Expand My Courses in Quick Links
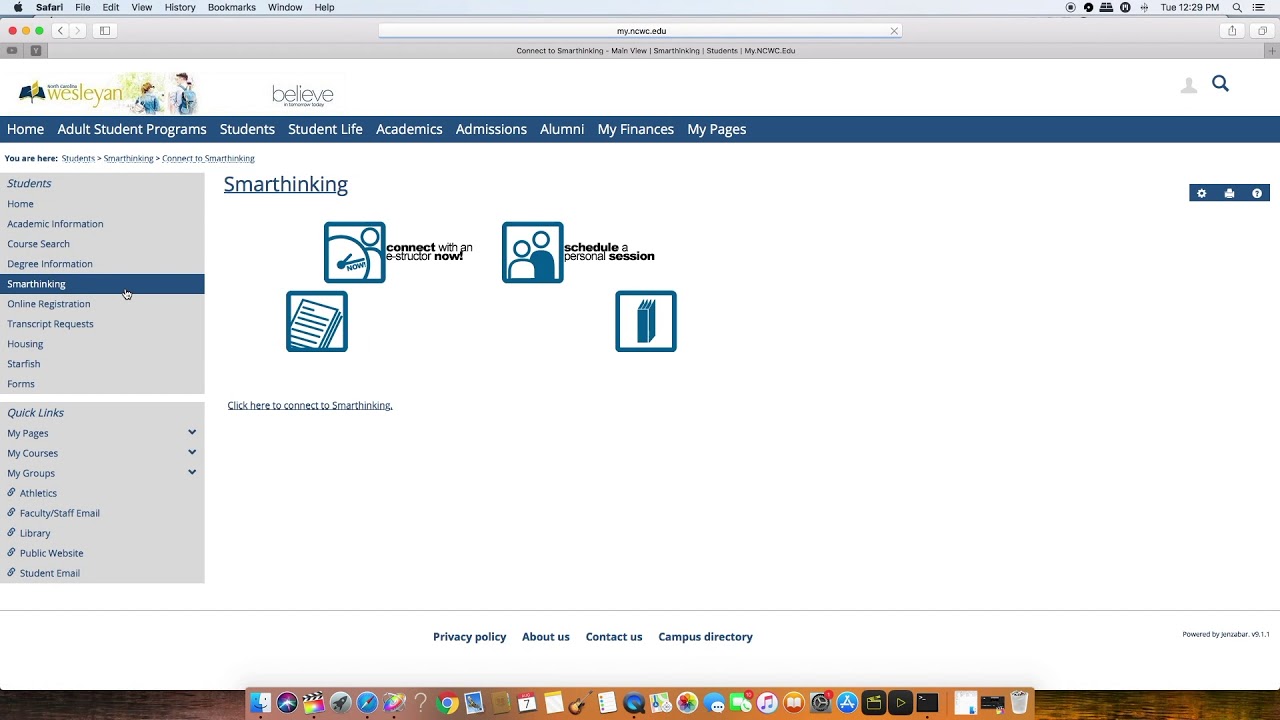Image resolution: width=1280 pixels, height=720 pixels. [192, 453]
